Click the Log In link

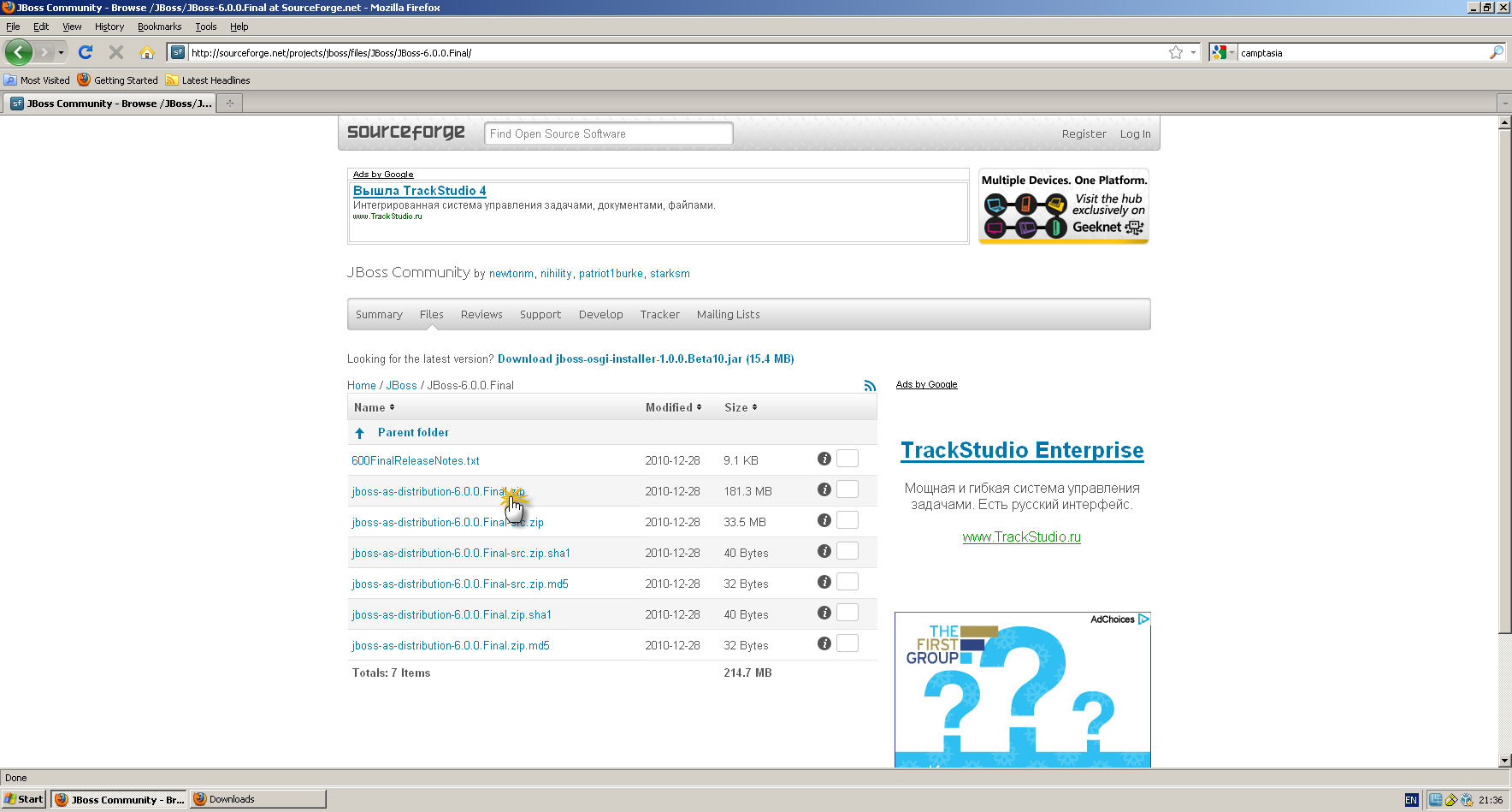(1135, 133)
